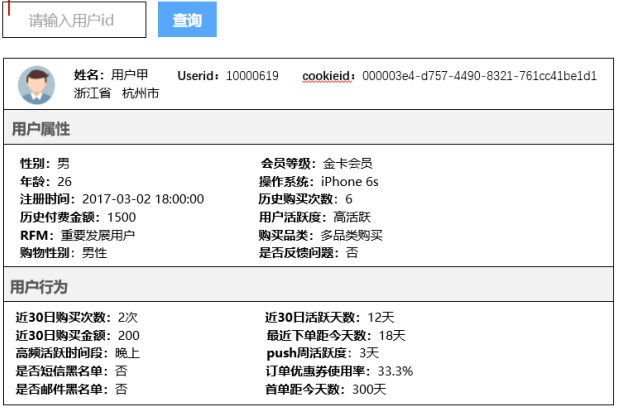617x410 pixels.
Task: Select the 订单优惠券使用率: 33.3% row
Action: click(x=339, y=371)
